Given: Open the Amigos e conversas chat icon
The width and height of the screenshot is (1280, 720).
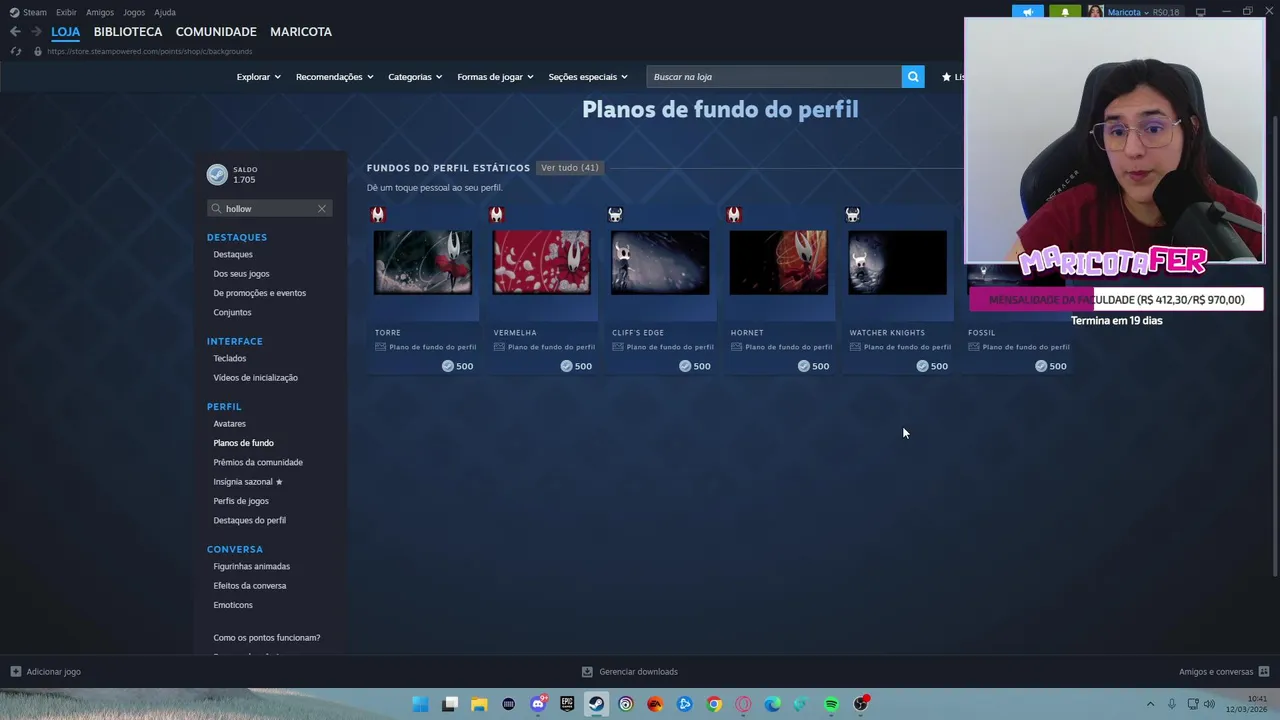Looking at the screenshot, I should pos(1264,672).
